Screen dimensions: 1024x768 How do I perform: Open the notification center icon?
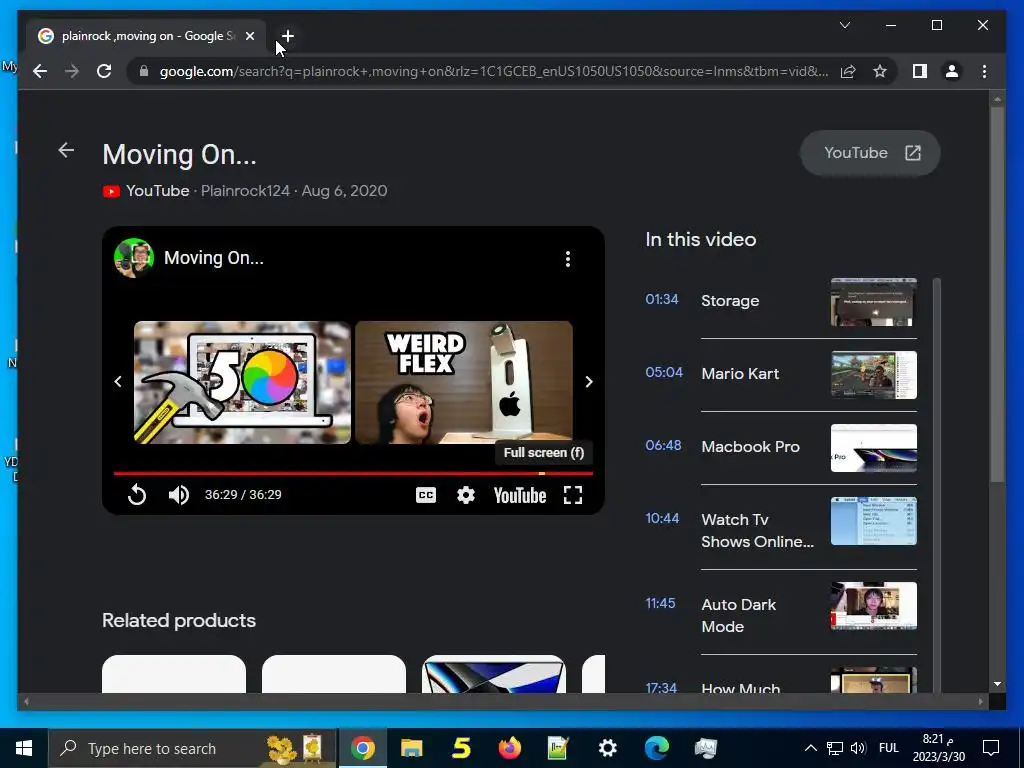991,748
